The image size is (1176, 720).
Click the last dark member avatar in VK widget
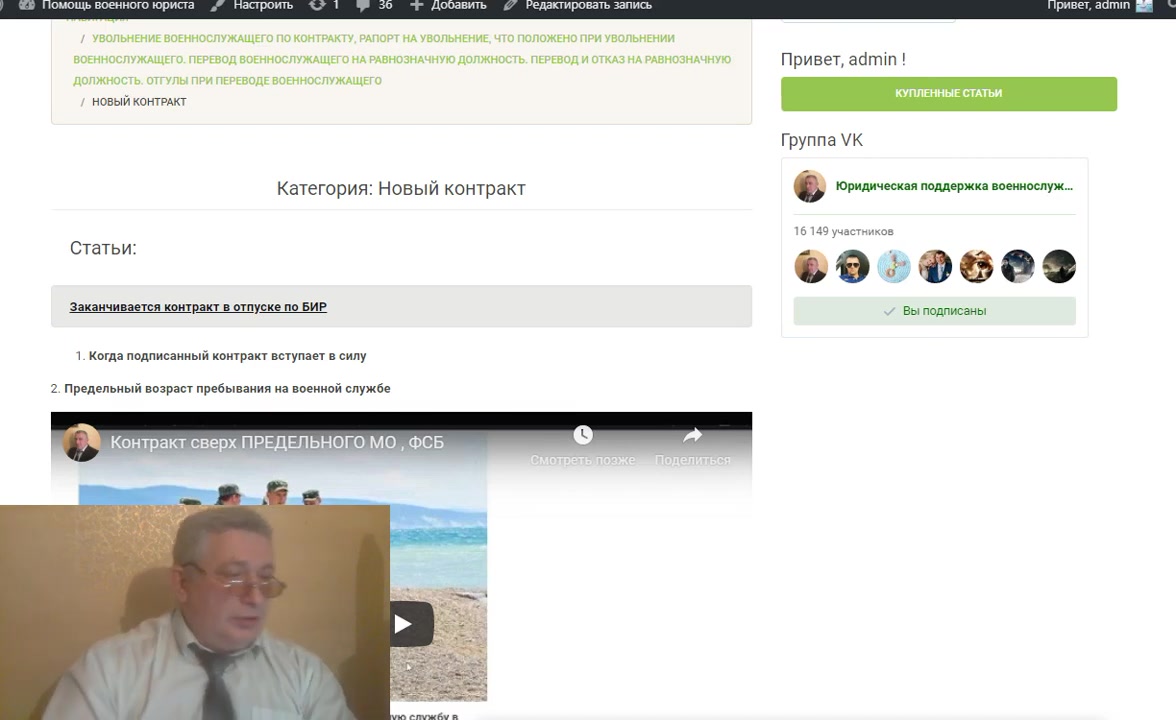pyautogui.click(x=1059, y=267)
